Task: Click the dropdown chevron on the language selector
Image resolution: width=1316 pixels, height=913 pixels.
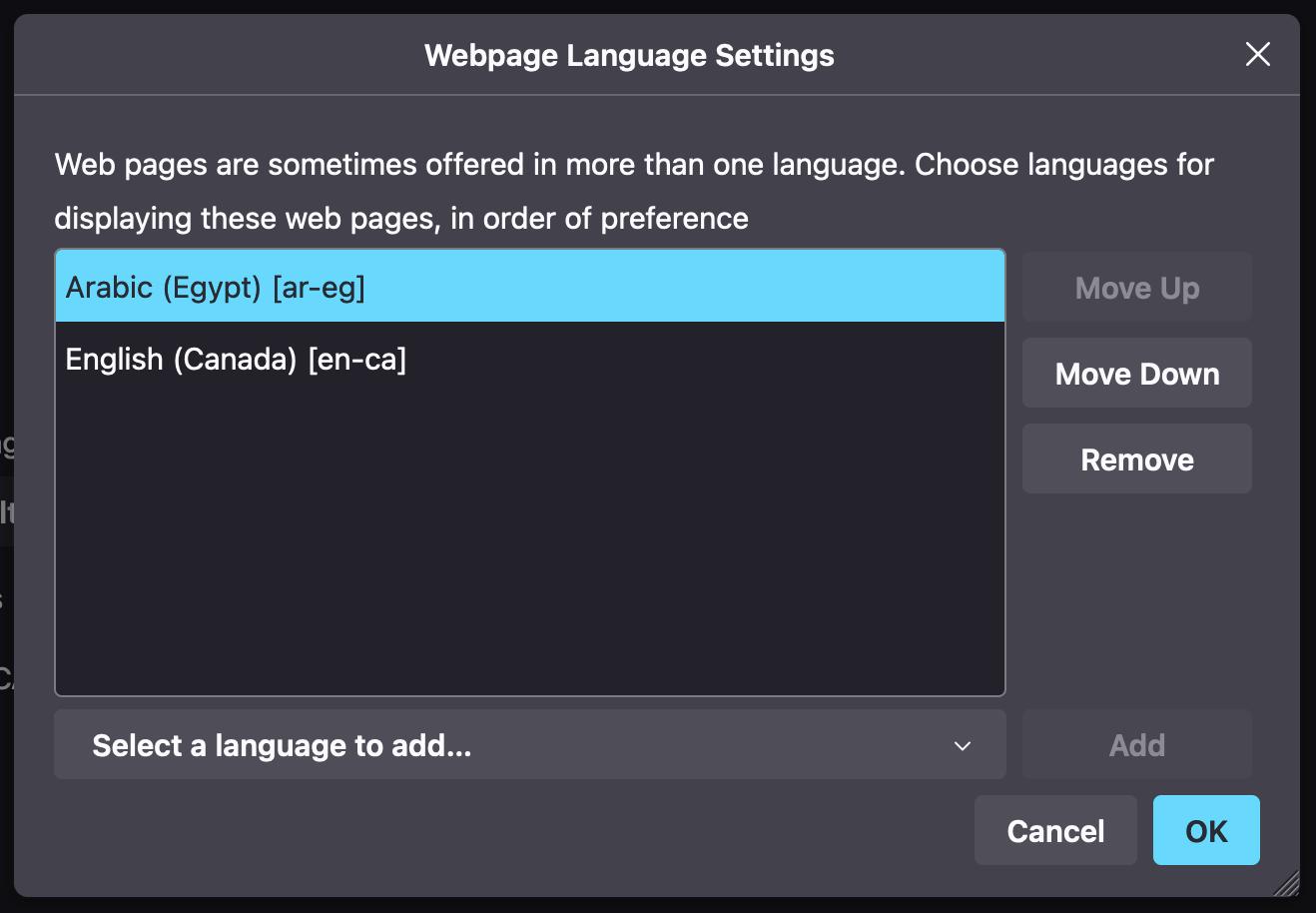Action: point(962,745)
